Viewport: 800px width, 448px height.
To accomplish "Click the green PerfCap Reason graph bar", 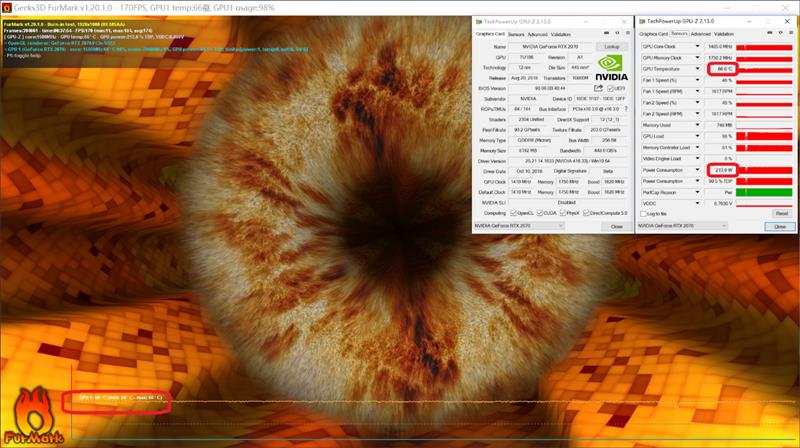I will (765, 192).
